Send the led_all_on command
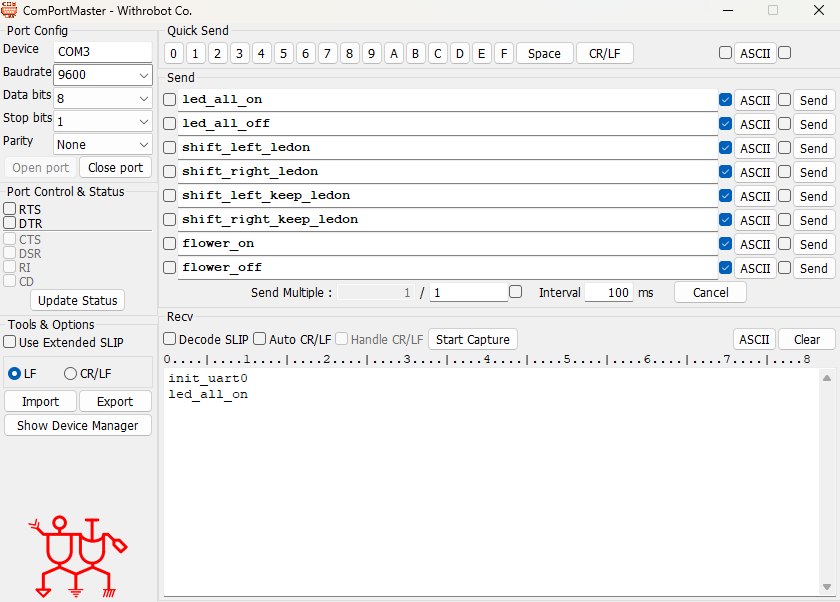Image resolution: width=840 pixels, height=602 pixels. coord(814,101)
